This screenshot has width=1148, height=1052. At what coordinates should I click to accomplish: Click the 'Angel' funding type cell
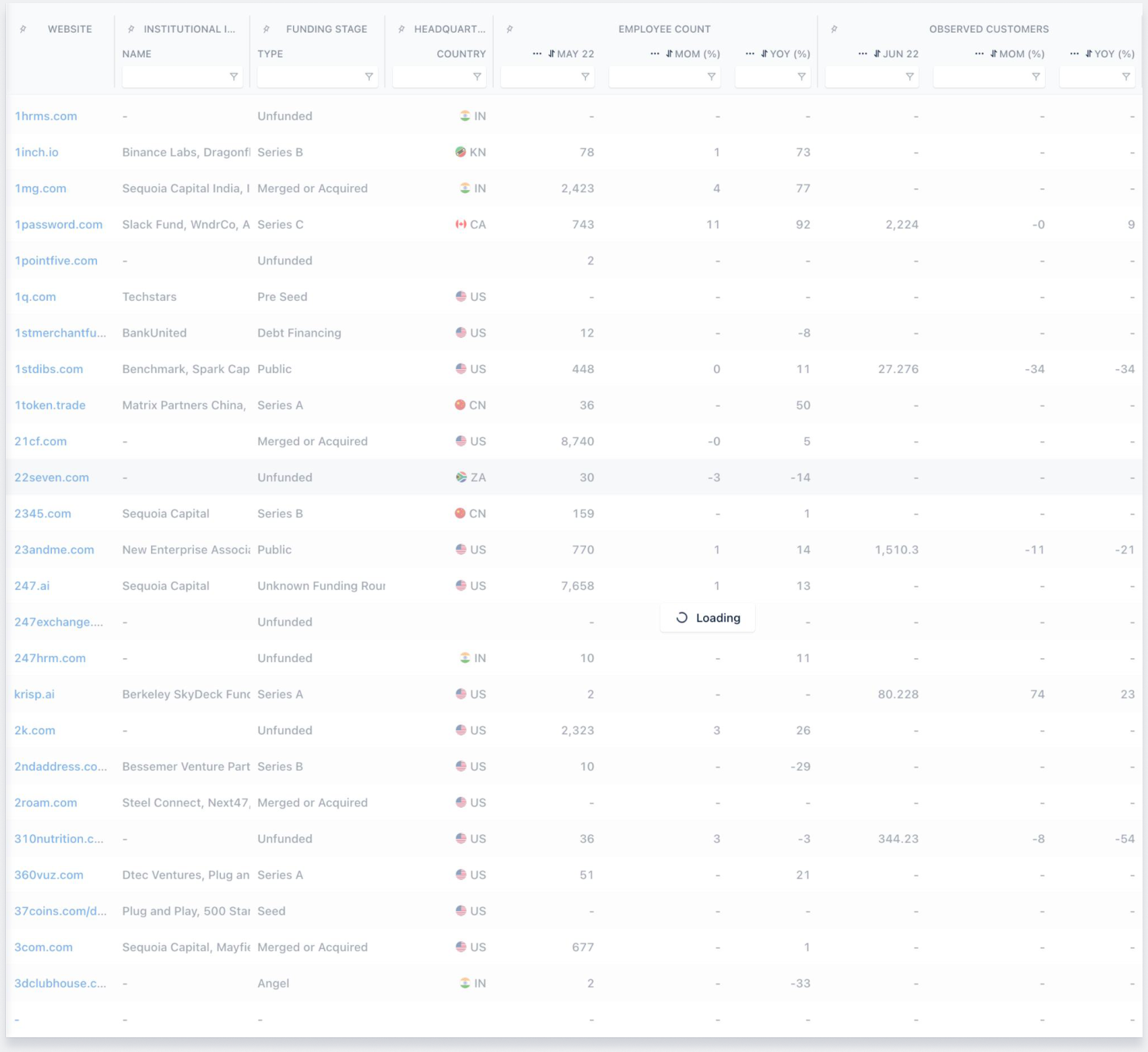(x=274, y=984)
